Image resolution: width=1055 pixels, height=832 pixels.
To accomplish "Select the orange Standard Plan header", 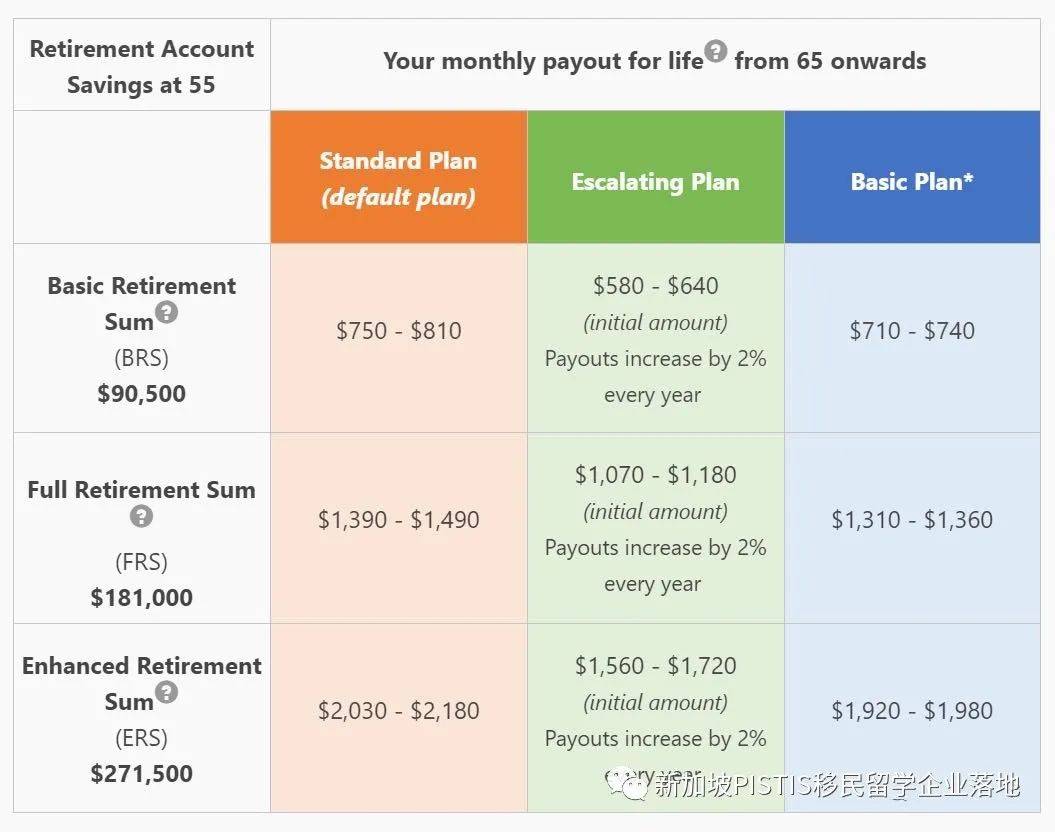I will (398, 178).
